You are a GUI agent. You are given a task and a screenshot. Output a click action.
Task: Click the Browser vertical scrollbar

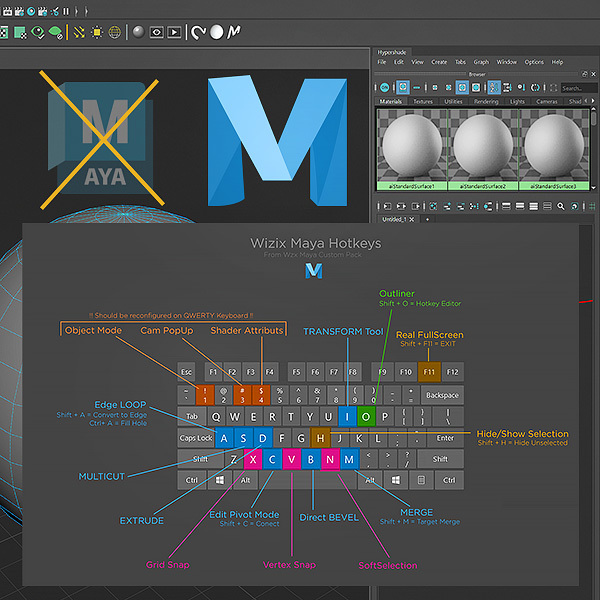593,148
